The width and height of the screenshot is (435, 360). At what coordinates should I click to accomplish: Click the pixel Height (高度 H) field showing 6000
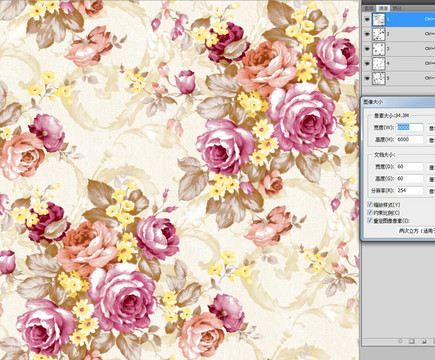[410, 140]
